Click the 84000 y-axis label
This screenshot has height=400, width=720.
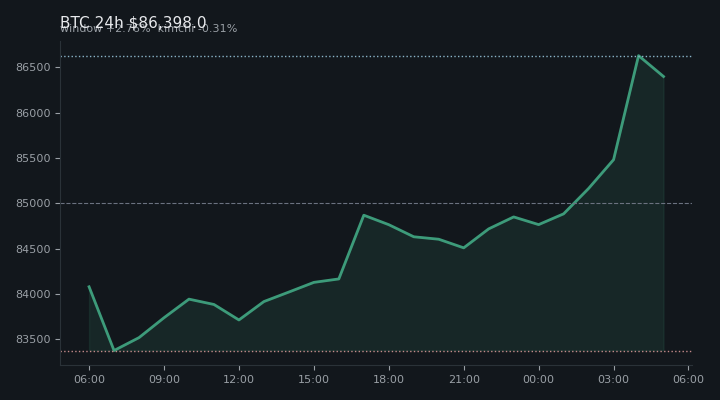(33, 294)
